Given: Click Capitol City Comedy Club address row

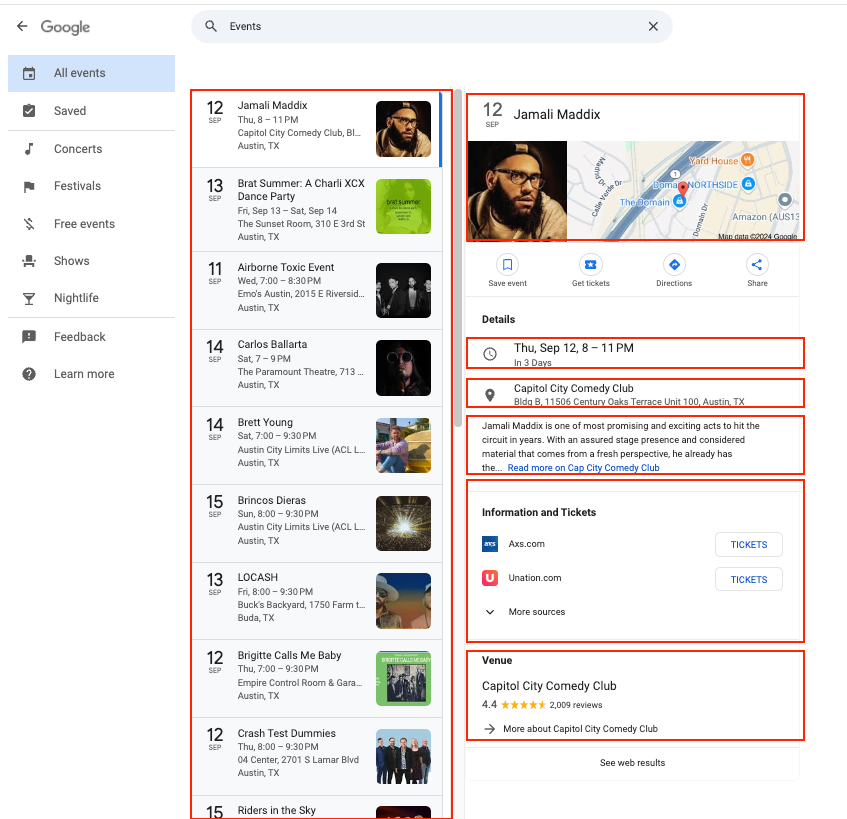Looking at the screenshot, I should 635,394.
